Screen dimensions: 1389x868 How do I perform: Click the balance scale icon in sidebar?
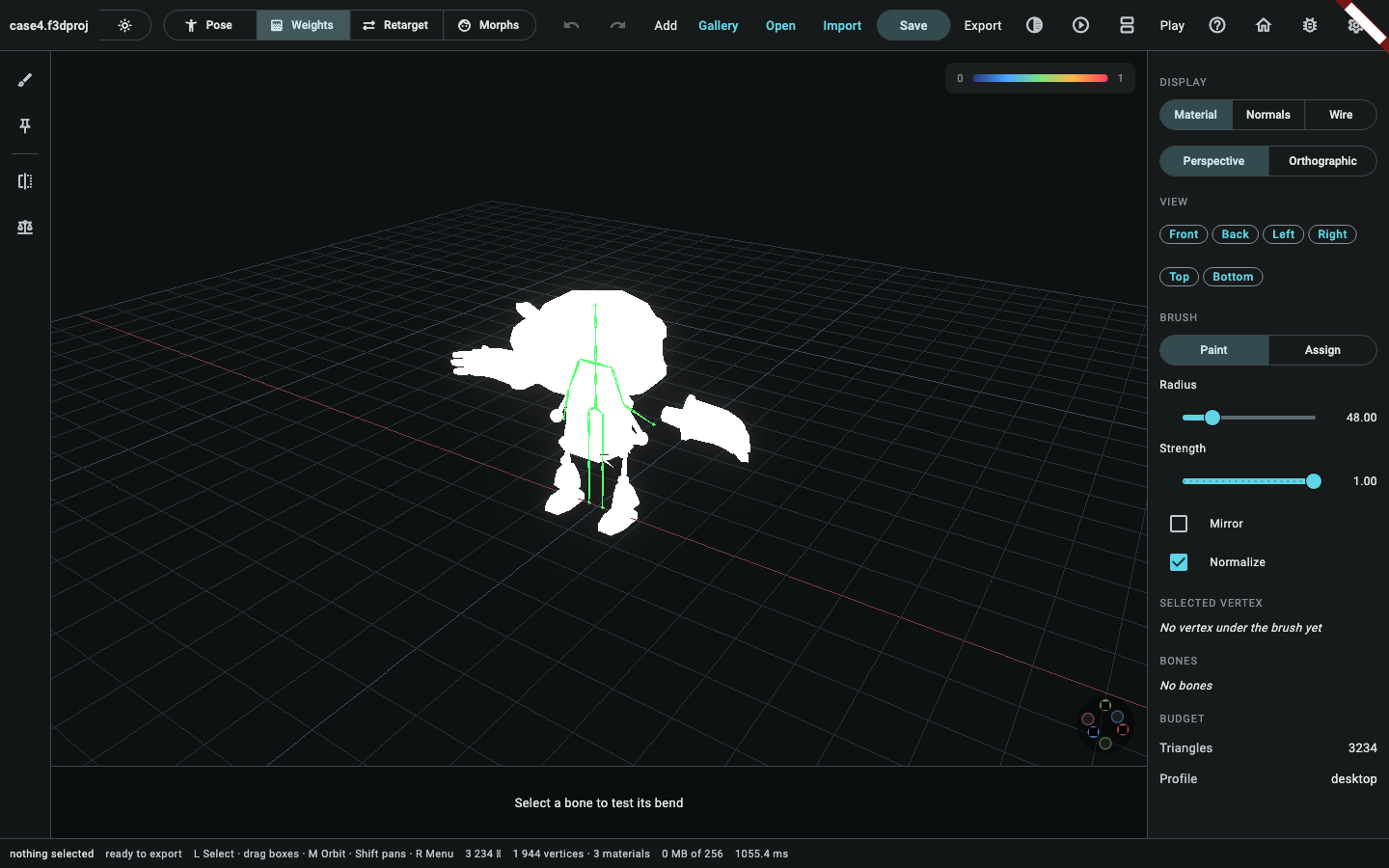pyautogui.click(x=25, y=228)
